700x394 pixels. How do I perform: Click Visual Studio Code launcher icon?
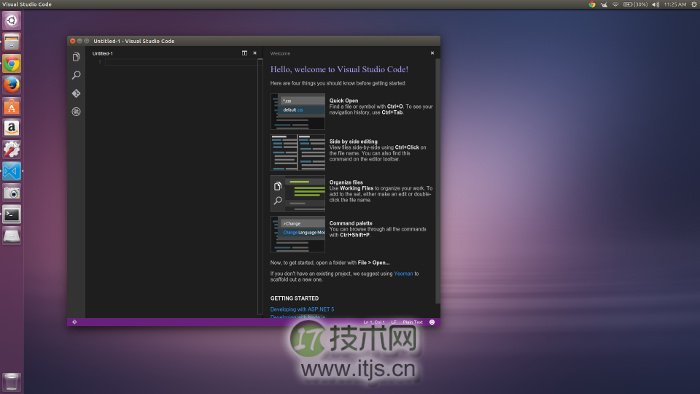point(12,171)
